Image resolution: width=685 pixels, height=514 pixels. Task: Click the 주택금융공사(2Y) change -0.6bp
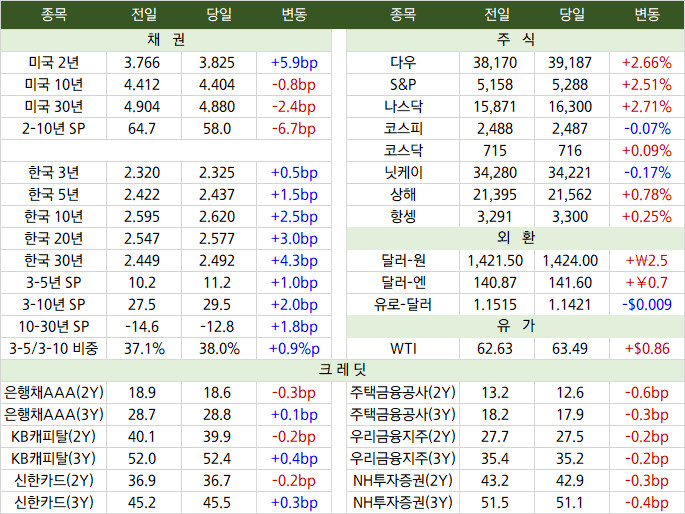647,393
